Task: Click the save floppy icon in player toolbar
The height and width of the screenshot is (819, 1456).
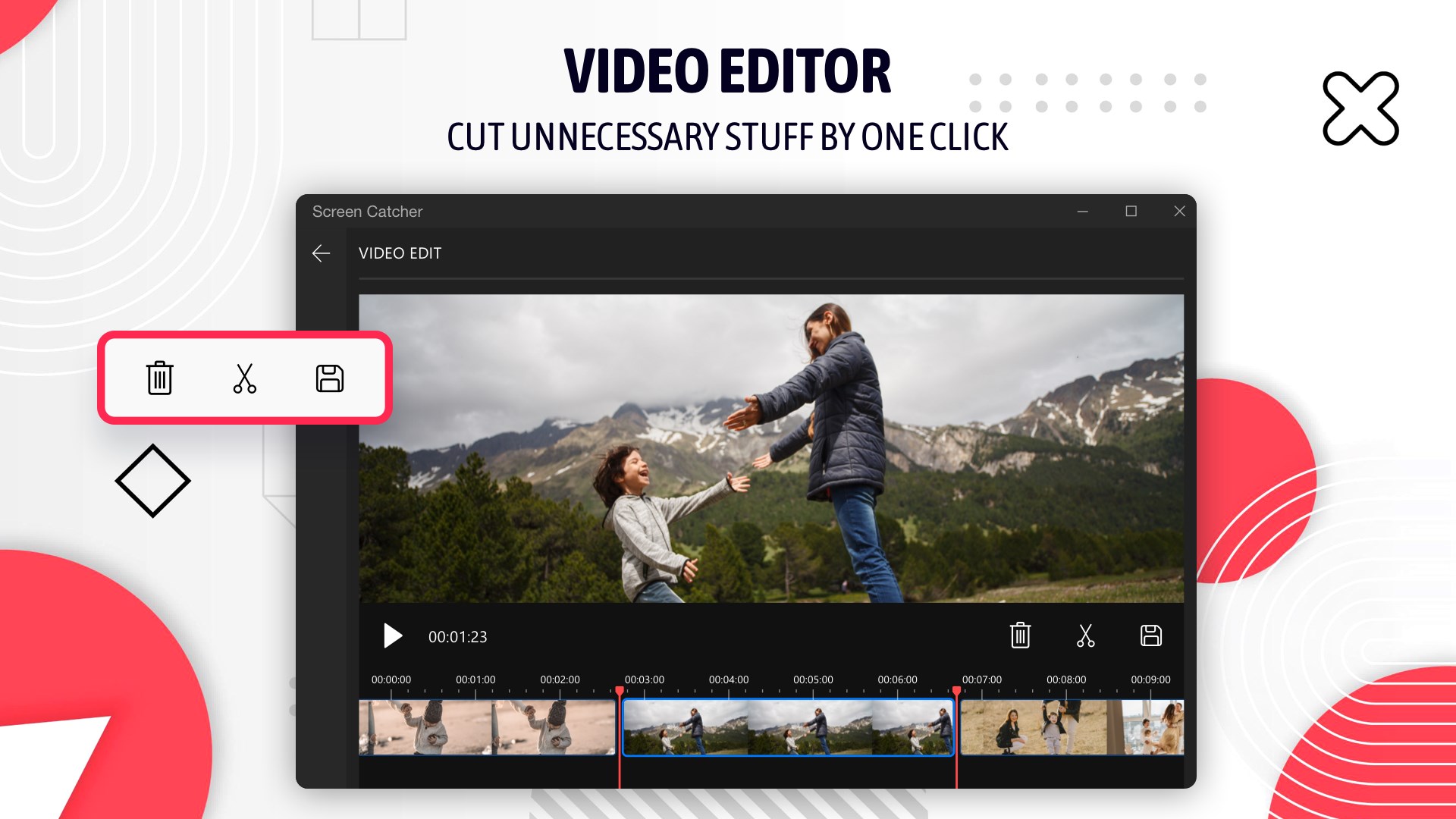Action: click(1150, 635)
